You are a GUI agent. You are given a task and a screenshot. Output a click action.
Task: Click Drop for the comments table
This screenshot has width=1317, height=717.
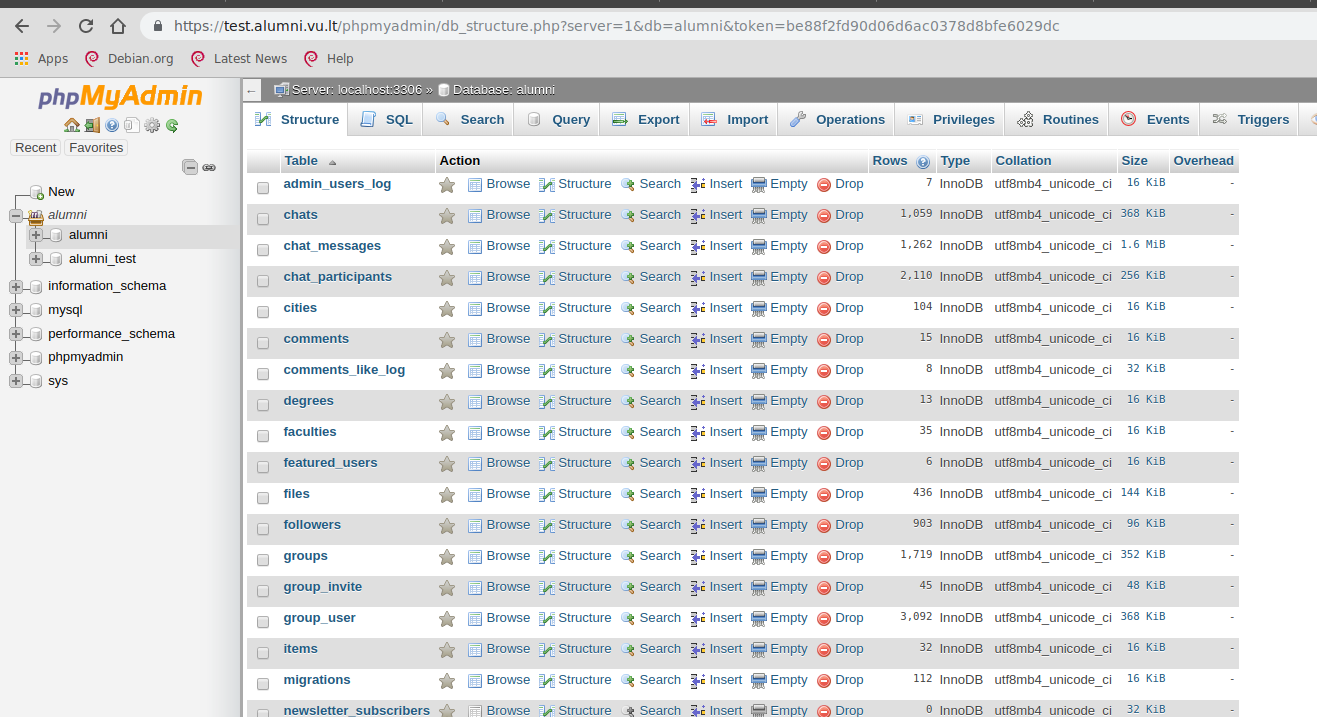coord(840,339)
